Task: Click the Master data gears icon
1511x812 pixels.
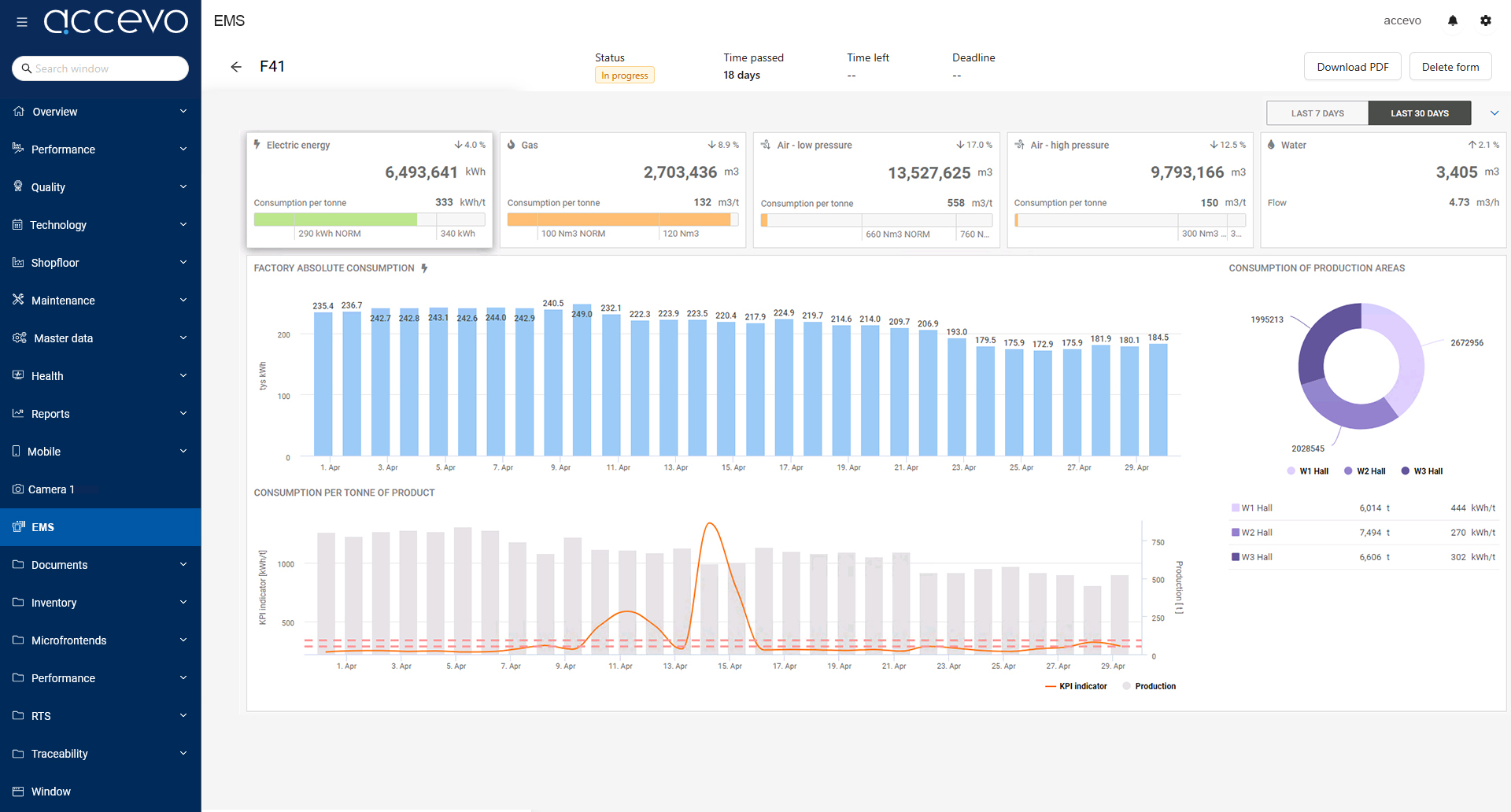Action: [20, 338]
